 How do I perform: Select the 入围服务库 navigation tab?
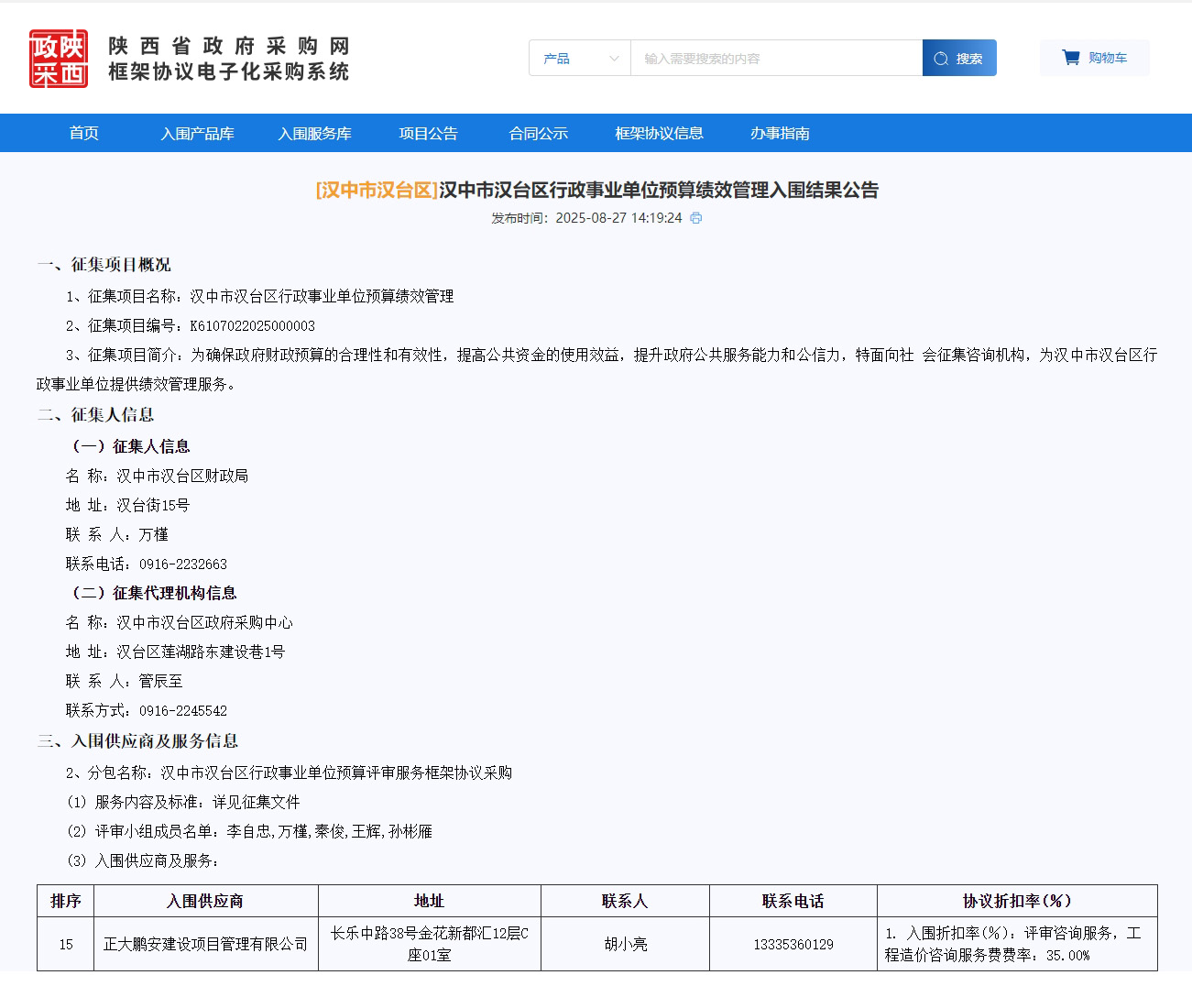tap(314, 134)
